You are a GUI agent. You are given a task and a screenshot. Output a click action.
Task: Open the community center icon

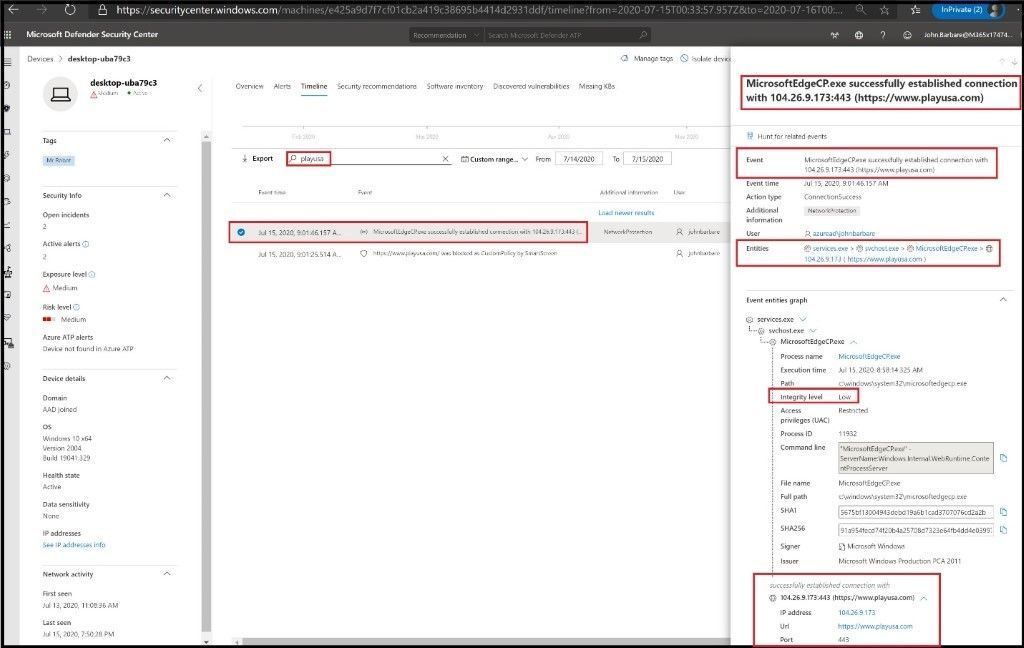pyautogui.click(x=835, y=35)
